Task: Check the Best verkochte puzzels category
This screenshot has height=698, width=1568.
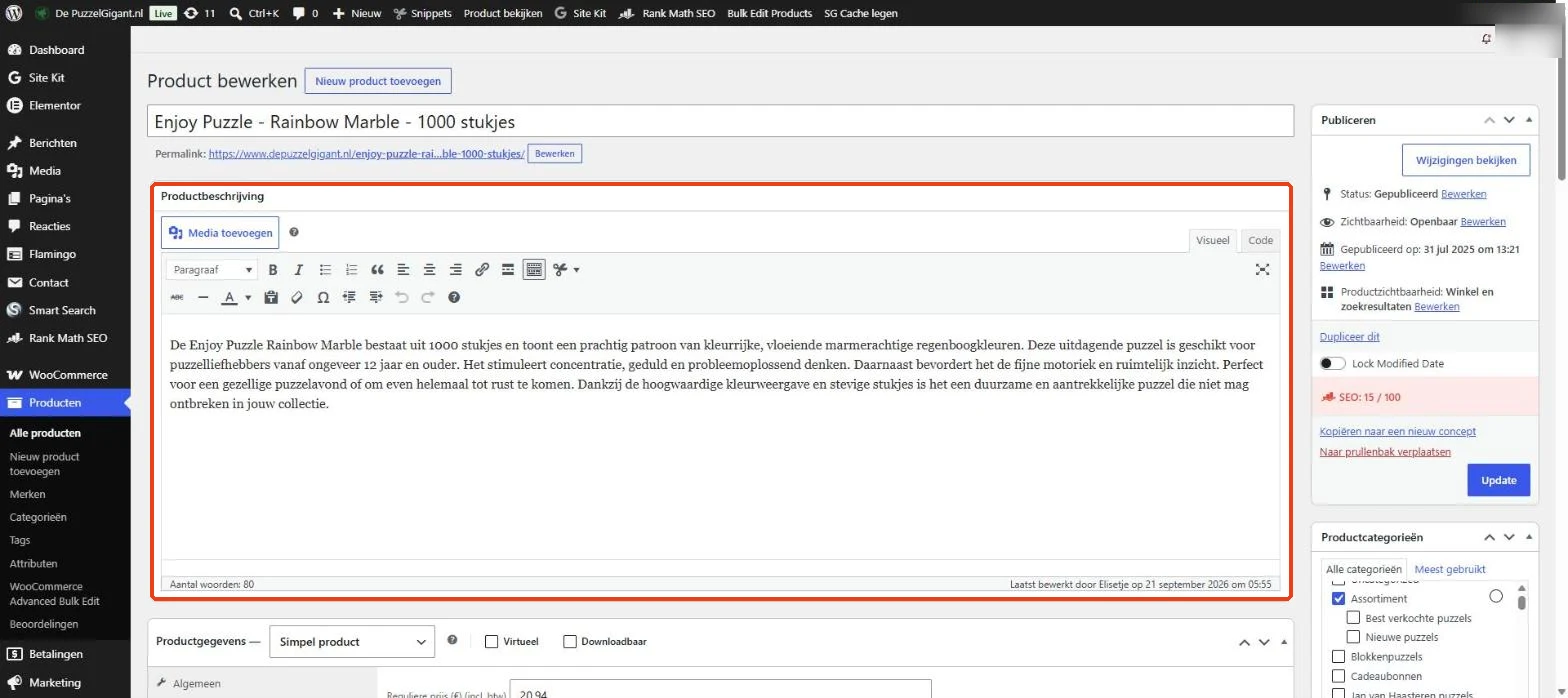Action: tap(1354, 618)
